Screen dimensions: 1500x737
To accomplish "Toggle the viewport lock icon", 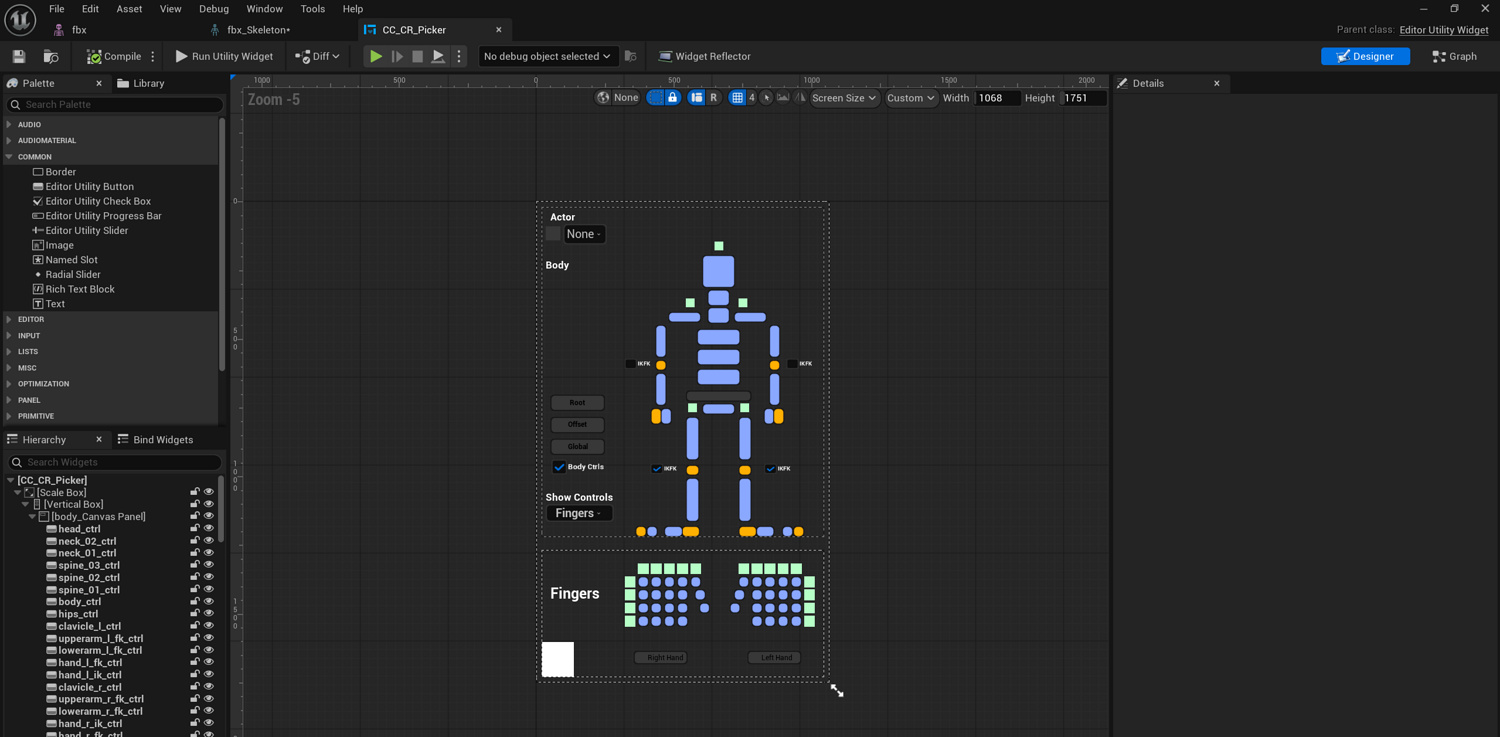I will coord(672,98).
